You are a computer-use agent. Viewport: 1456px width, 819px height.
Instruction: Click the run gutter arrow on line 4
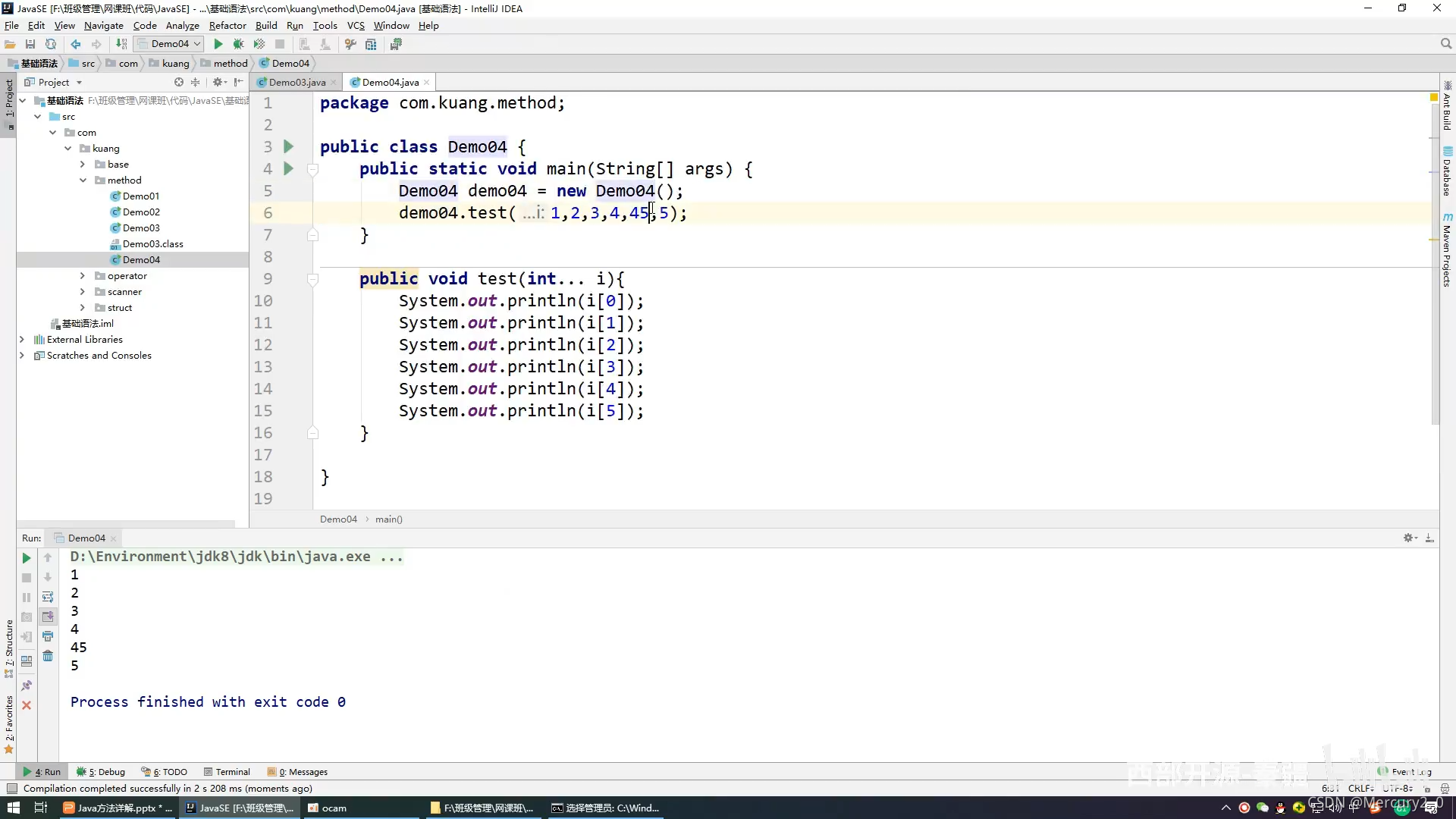tap(288, 168)
